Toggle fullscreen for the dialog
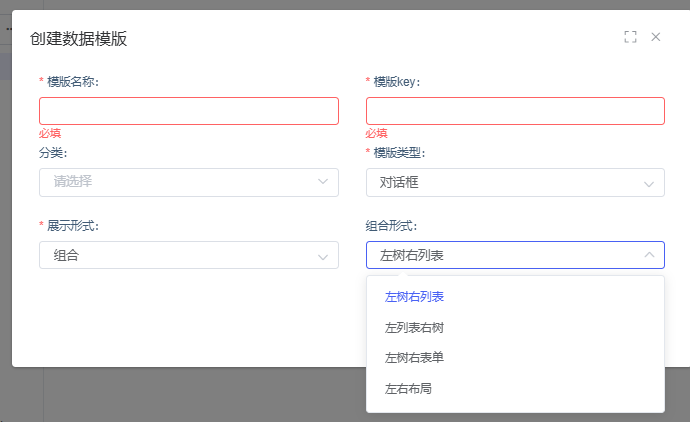The image size is (690, 422). click(x=630, y=37)
